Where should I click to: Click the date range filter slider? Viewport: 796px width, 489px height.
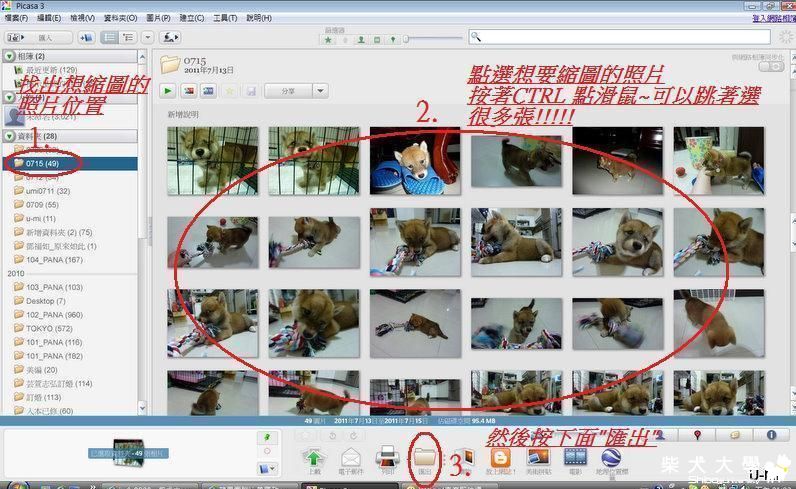405,38
